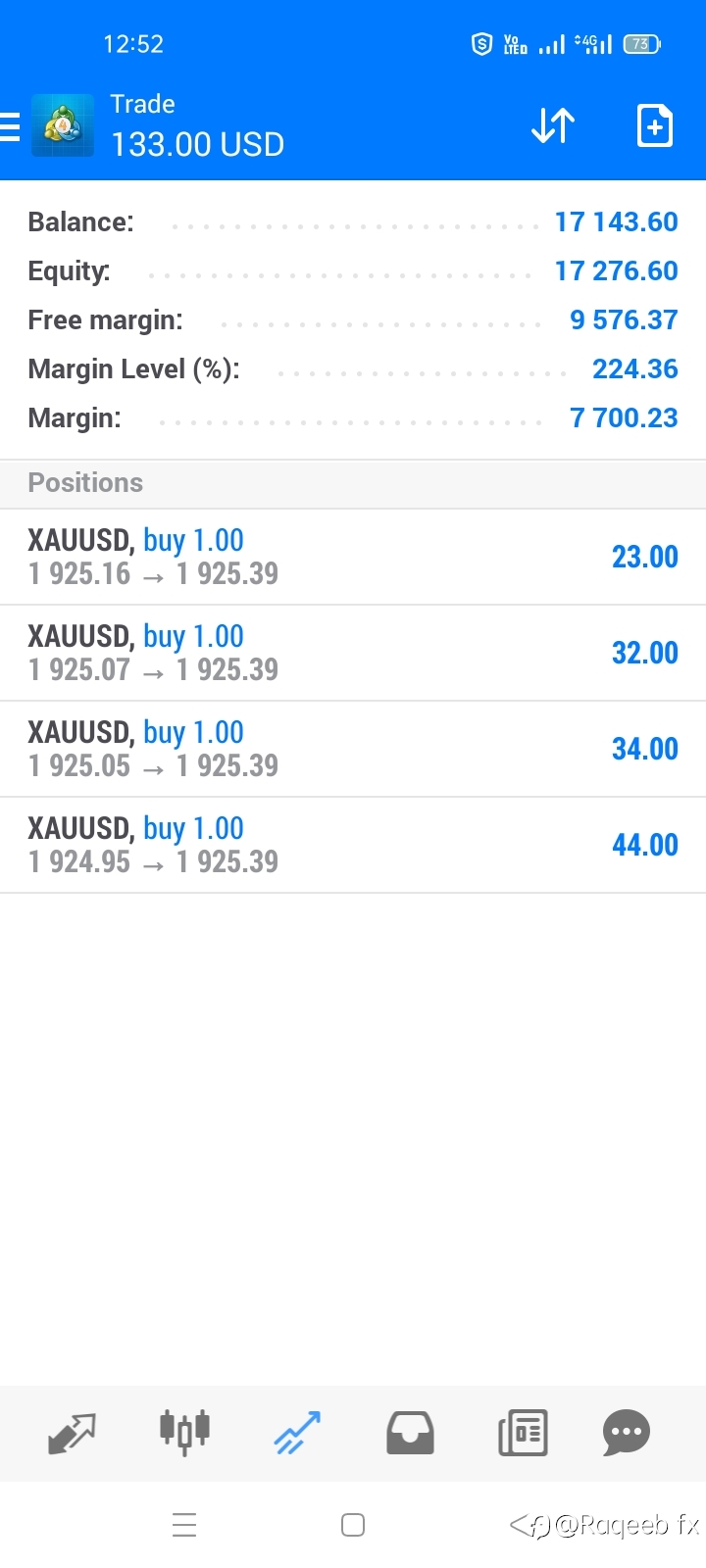This screenshot has height=1568, width=706.
Task: Tap the Margin Level percentage row
Action: [353, 369]
